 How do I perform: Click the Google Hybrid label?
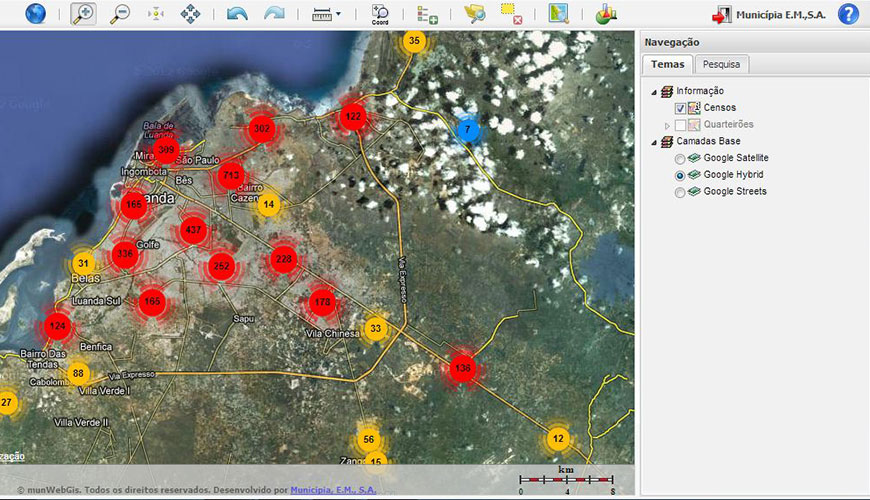click(734, 174)
